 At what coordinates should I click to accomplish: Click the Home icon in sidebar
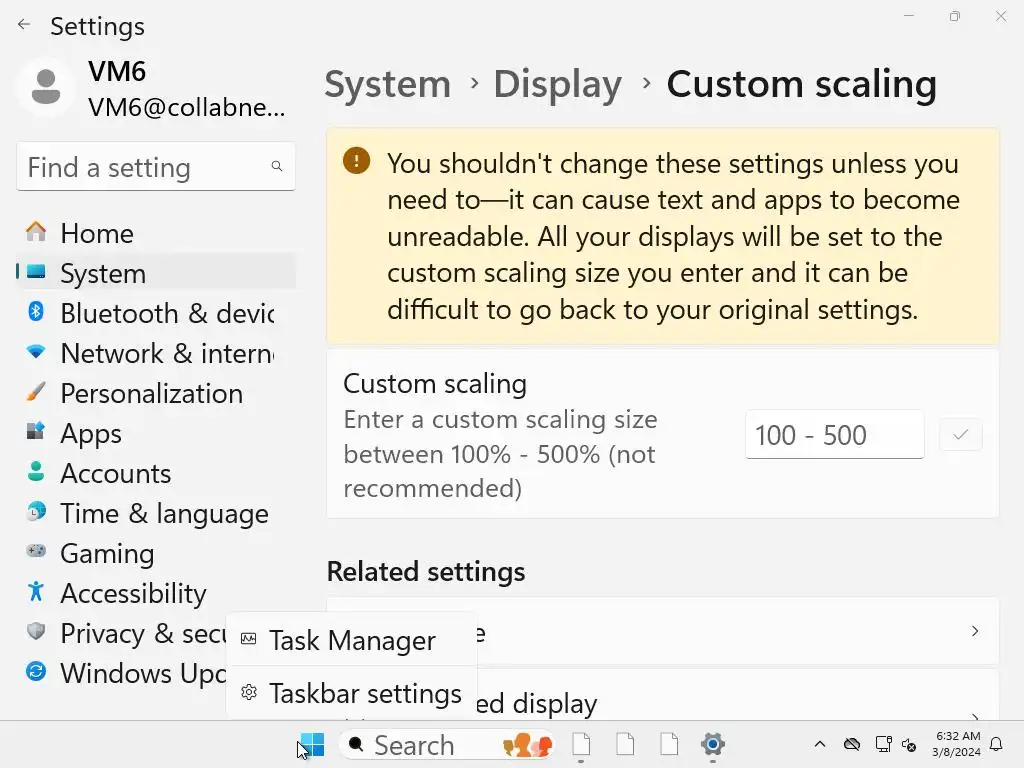(36, 233)
